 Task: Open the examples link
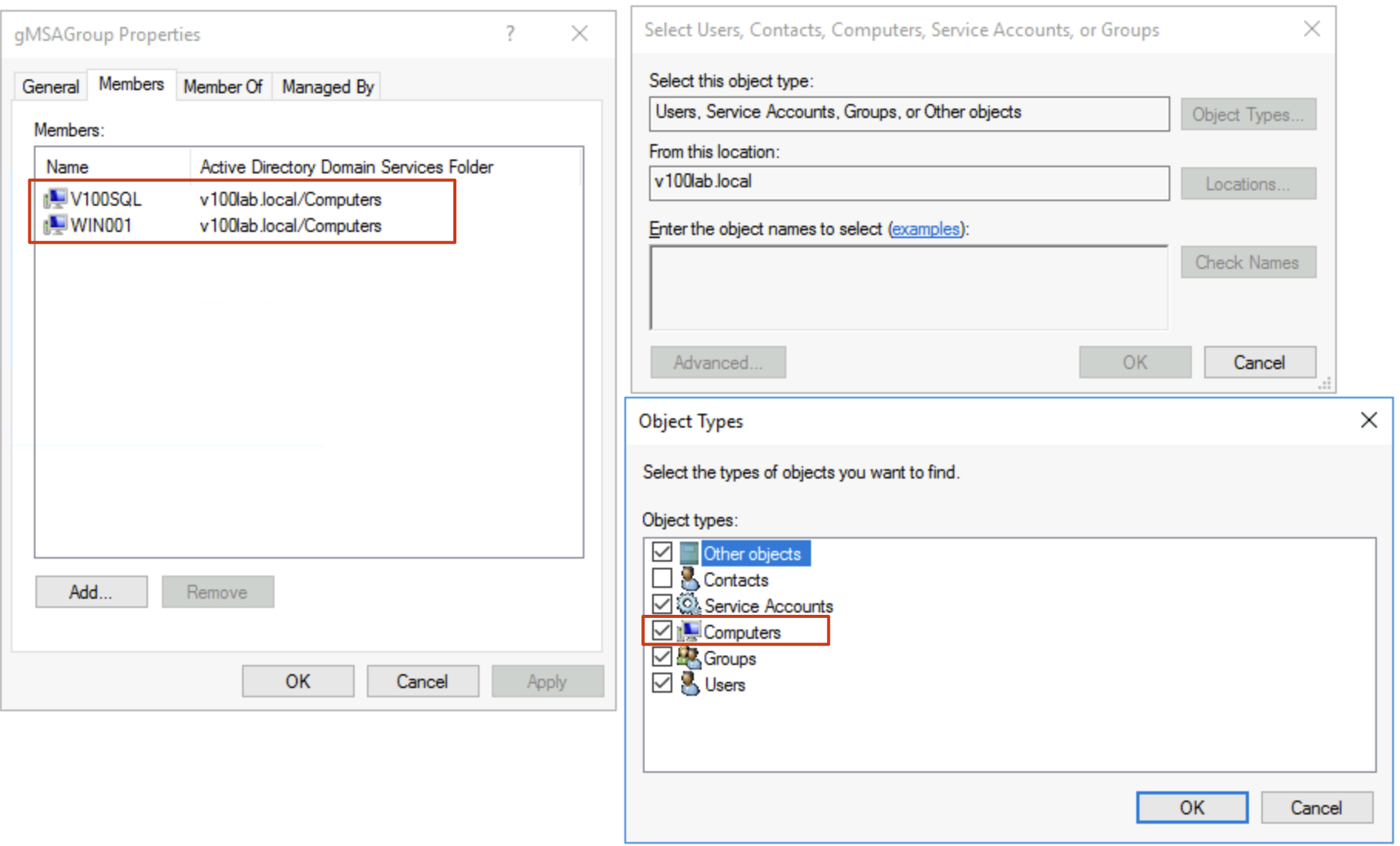pos(926,229)
